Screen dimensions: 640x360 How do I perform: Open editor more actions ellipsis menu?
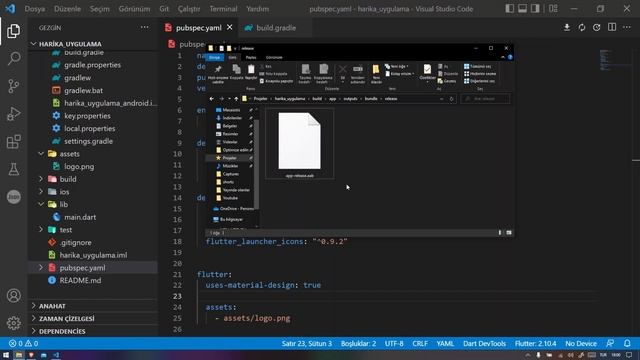tap(627, 27)
